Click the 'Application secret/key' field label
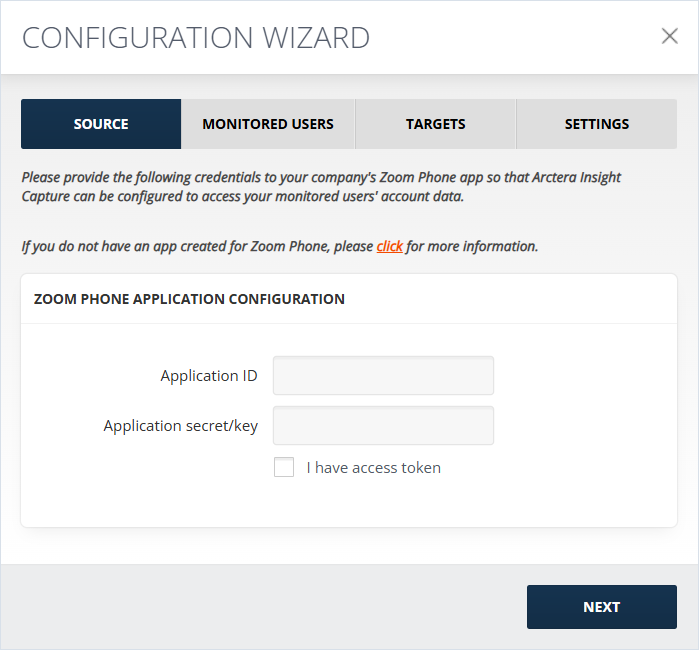 coord(181,426)
